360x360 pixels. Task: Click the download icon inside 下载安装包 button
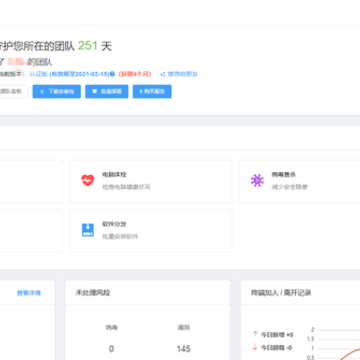[x=42, y=91]
